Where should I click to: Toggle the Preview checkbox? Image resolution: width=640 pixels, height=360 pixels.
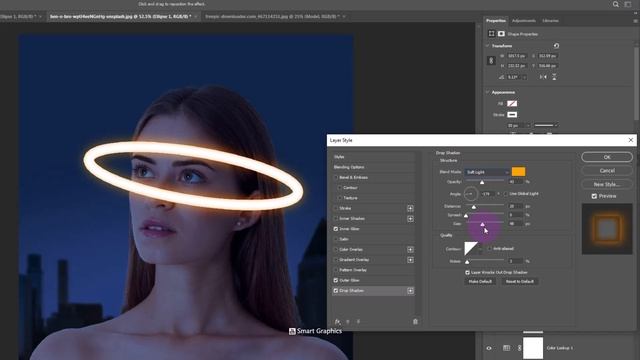coord(594,196)
